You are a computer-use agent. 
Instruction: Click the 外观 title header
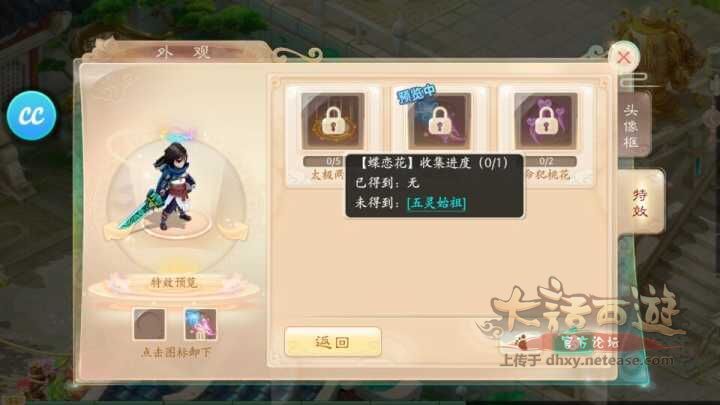(x=183, y=52)
